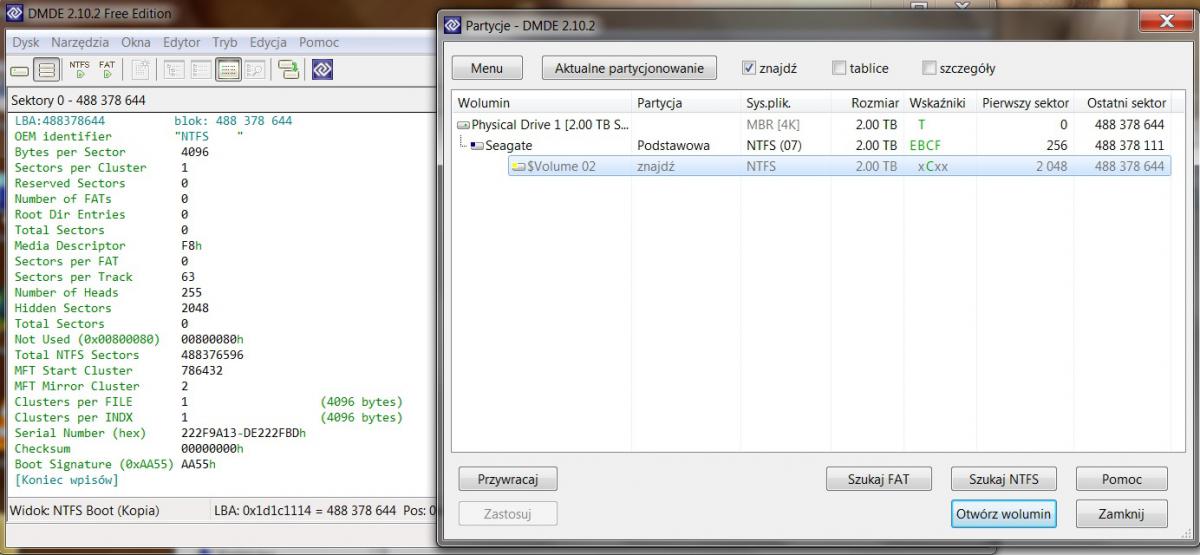Click the Boot Signature value AA55h

click(x=198, y=464)
